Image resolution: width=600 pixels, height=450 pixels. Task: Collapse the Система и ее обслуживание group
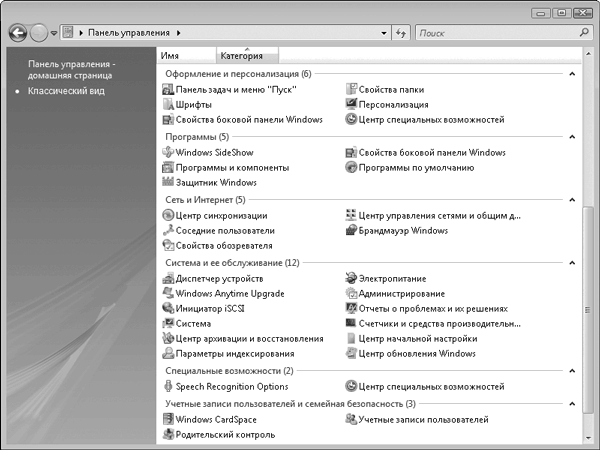point(571,263)
